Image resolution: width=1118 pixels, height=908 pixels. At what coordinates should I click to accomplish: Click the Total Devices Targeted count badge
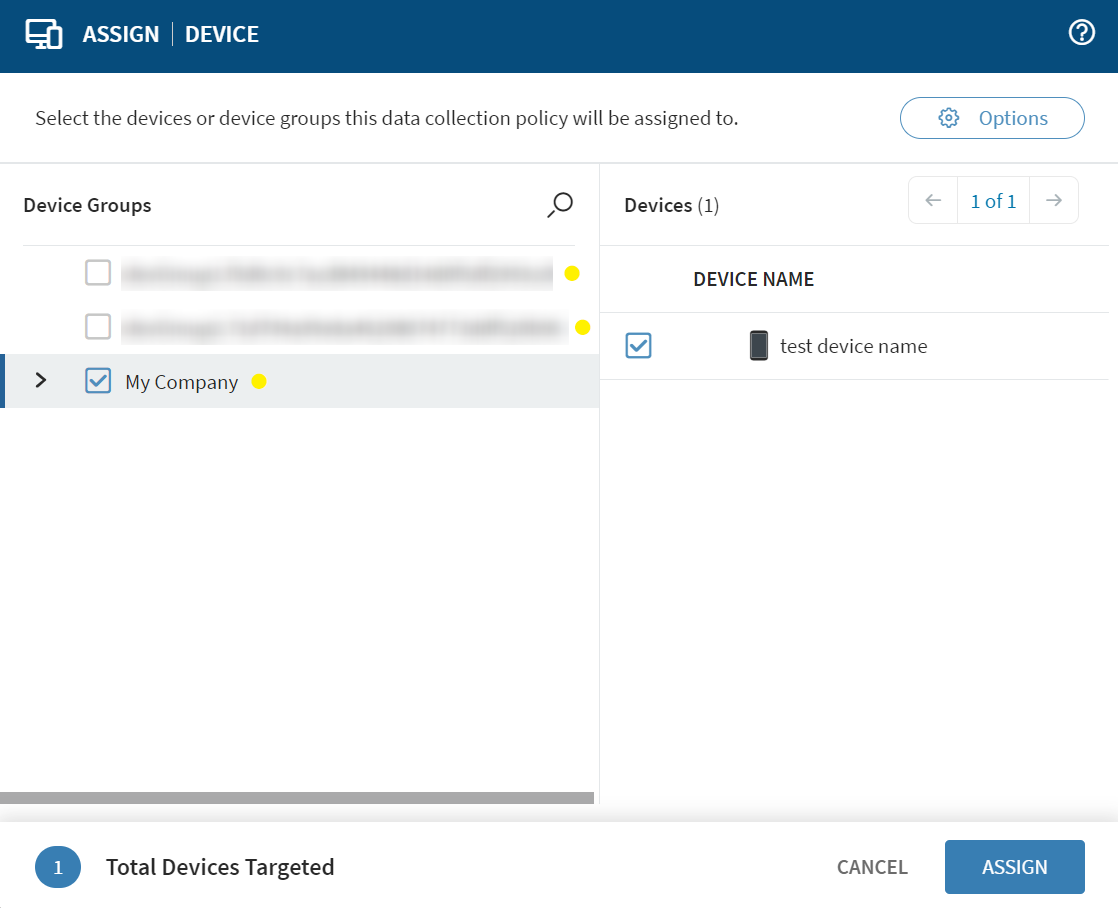tap(58, 867)
